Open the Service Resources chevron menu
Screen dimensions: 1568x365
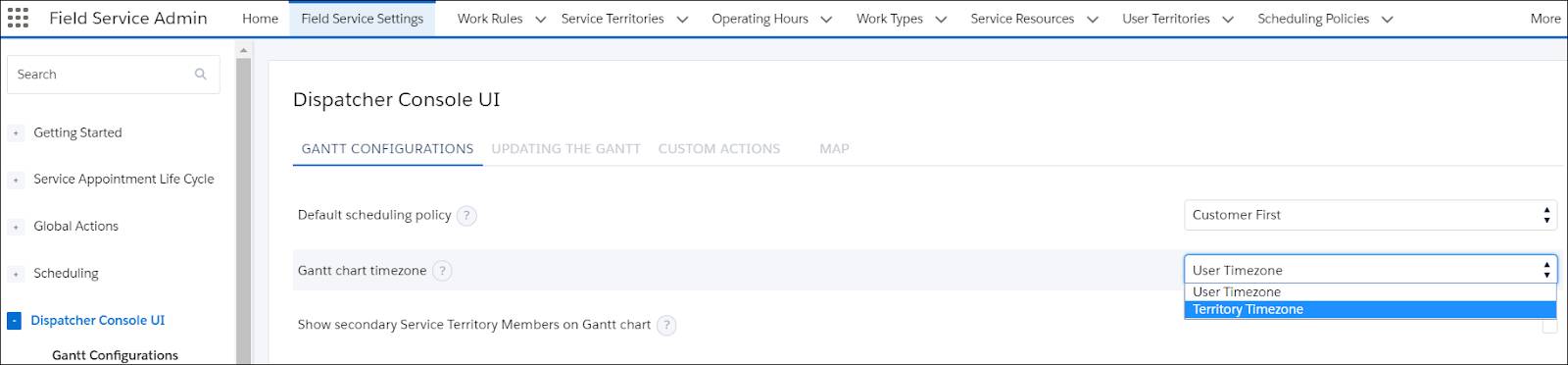[x=1093, y=19]
